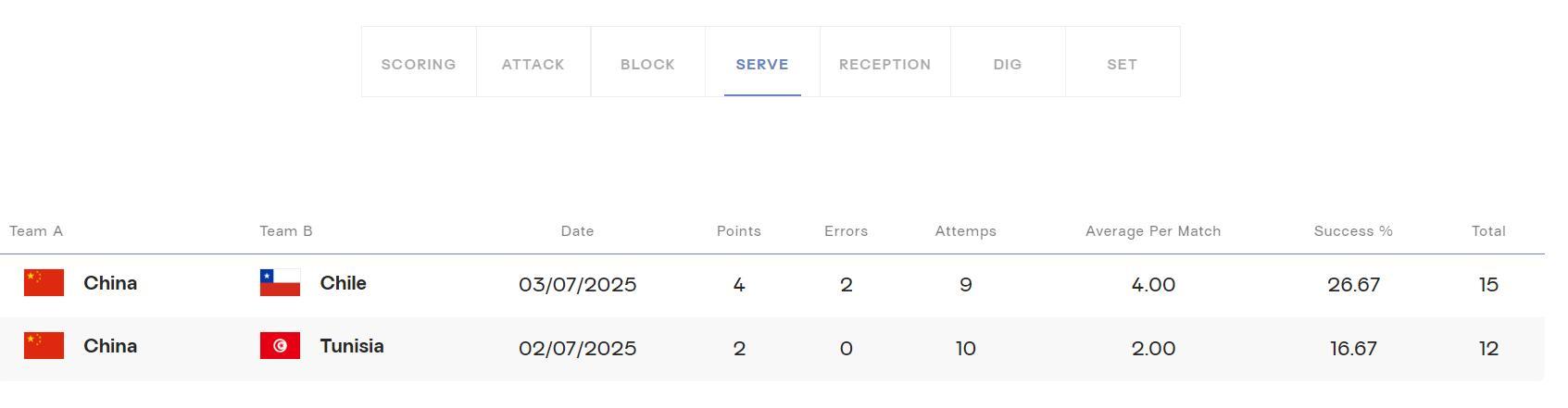The image size is (1568, 408).
Task: Click the active Serve tab
Action: click(762, 64)
